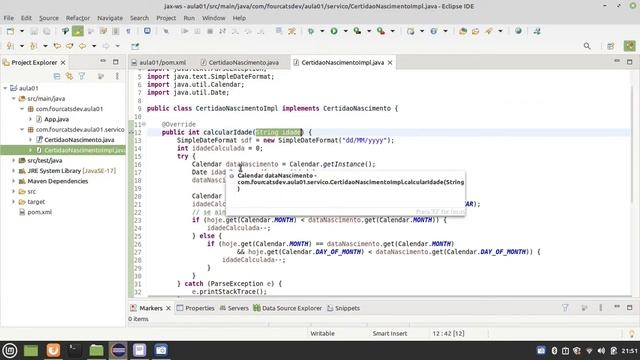Click the External Tools run icon
The image size is (640, 360).
[x=381, y=31]
